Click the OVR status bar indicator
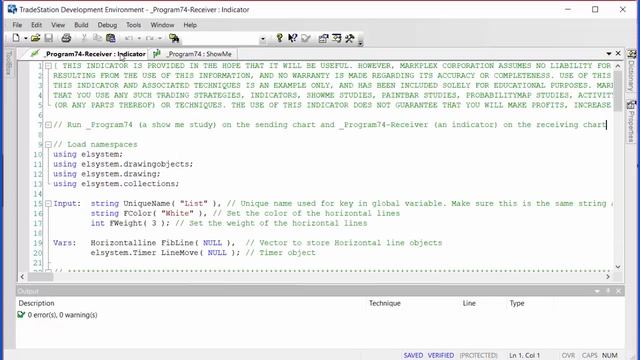The height and width of the screenshot is (360, 640). tap(568, 356)
